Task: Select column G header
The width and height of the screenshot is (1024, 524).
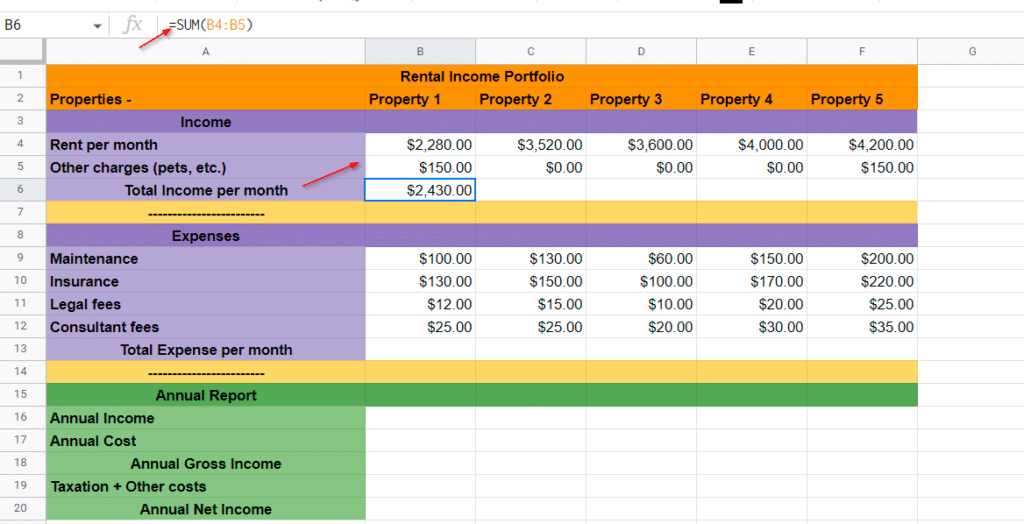Action: [971, 51]
